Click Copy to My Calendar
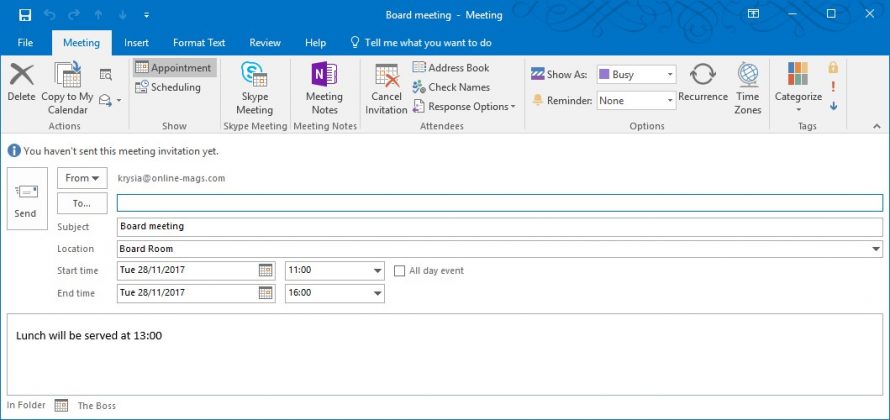The width and height of the screenshot is (890, 420). tap(68, 89)
